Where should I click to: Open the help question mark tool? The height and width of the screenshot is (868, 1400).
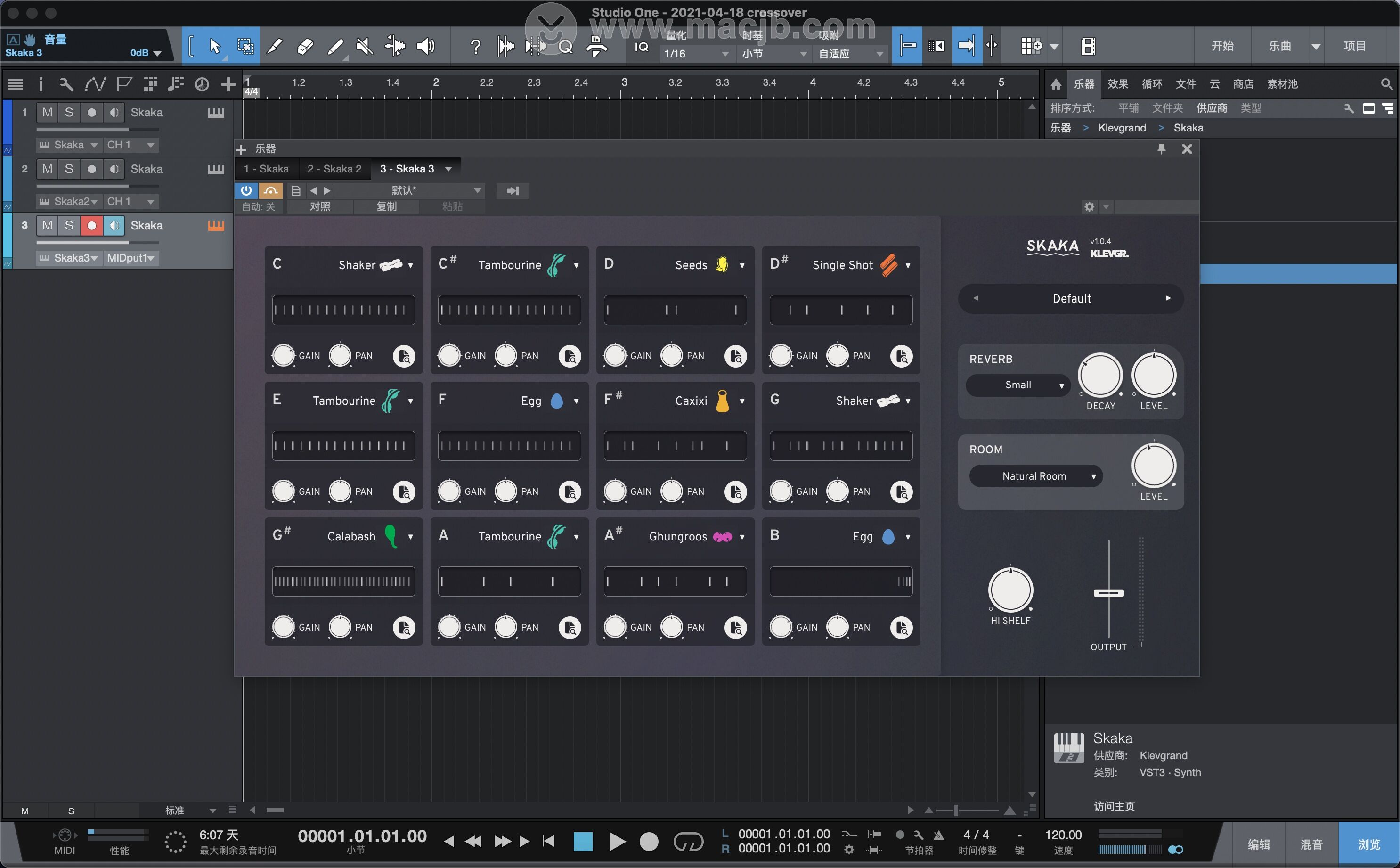coord(475,46)
